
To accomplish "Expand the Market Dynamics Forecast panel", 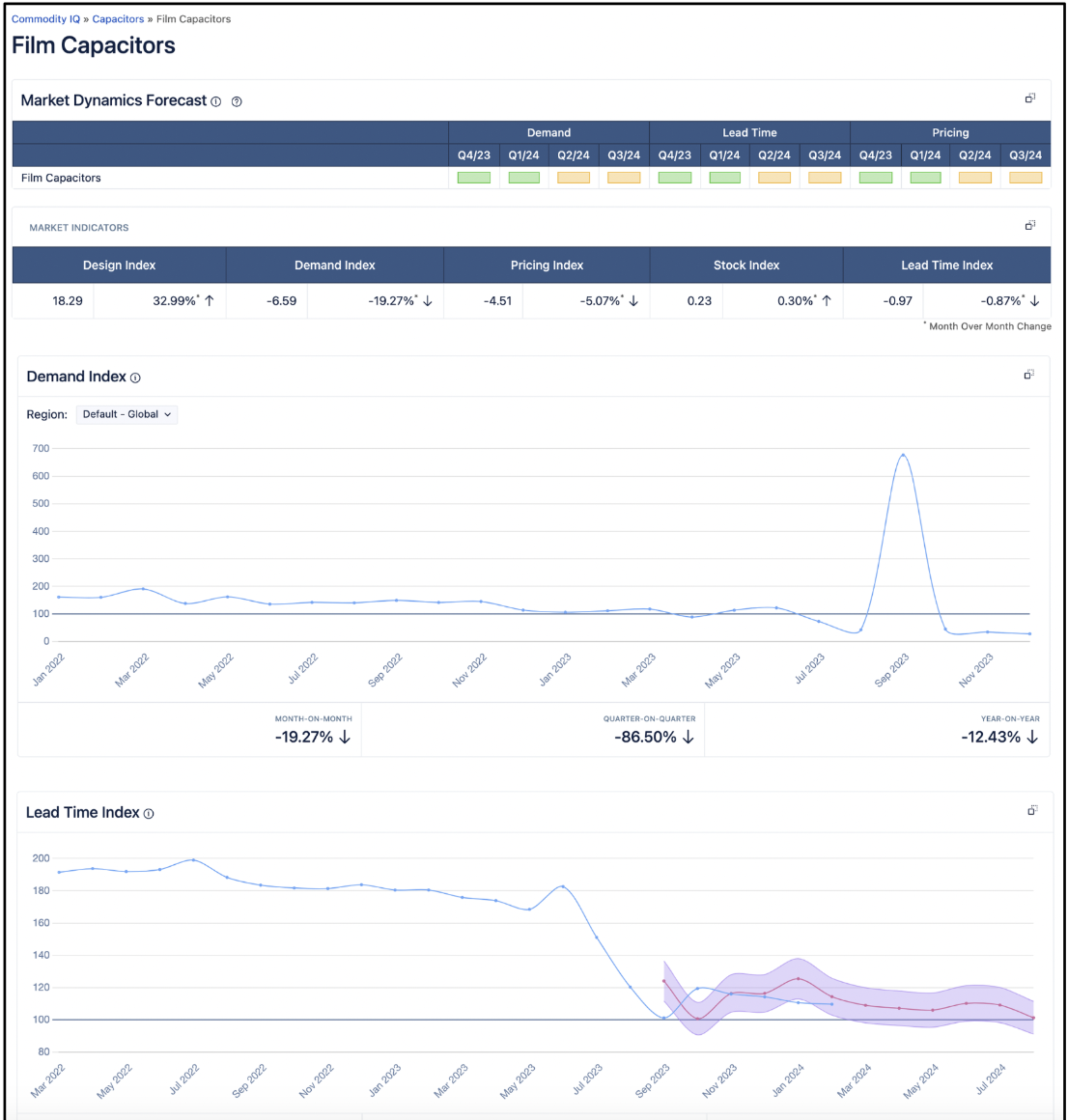I will tap(1030, 98).
